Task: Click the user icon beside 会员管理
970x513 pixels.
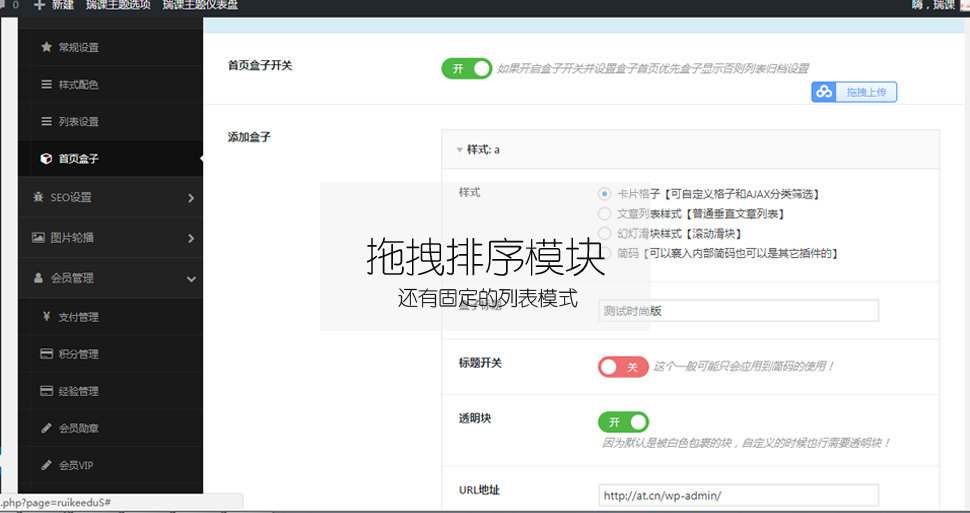Action: (x=38, y=278)
